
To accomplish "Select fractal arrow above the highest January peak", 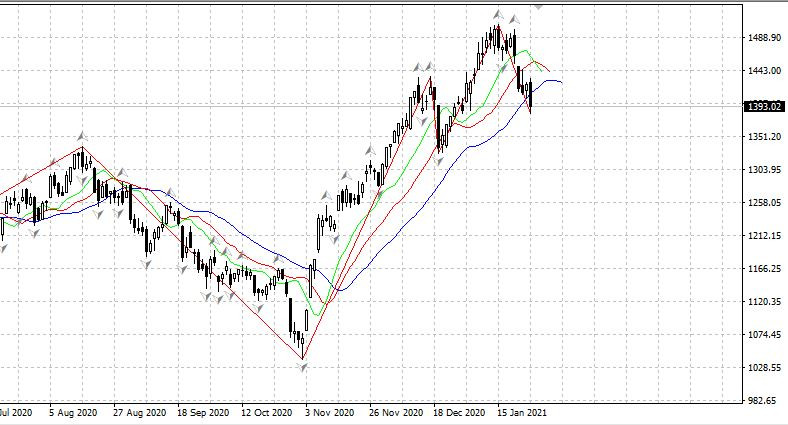I will pyautogui.click(x=499, y=14).
